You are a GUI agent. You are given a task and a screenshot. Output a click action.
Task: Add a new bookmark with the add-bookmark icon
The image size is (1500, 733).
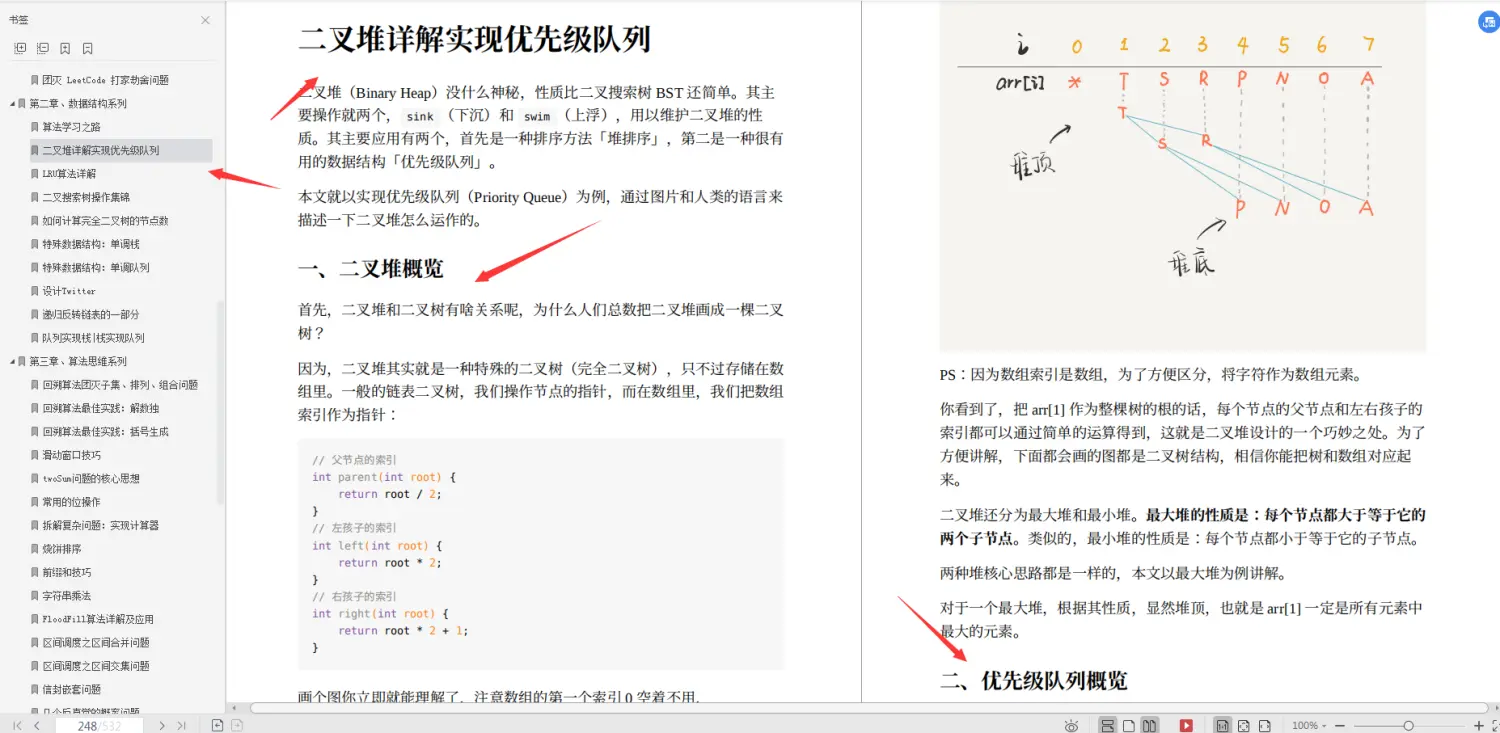(64, 48)
